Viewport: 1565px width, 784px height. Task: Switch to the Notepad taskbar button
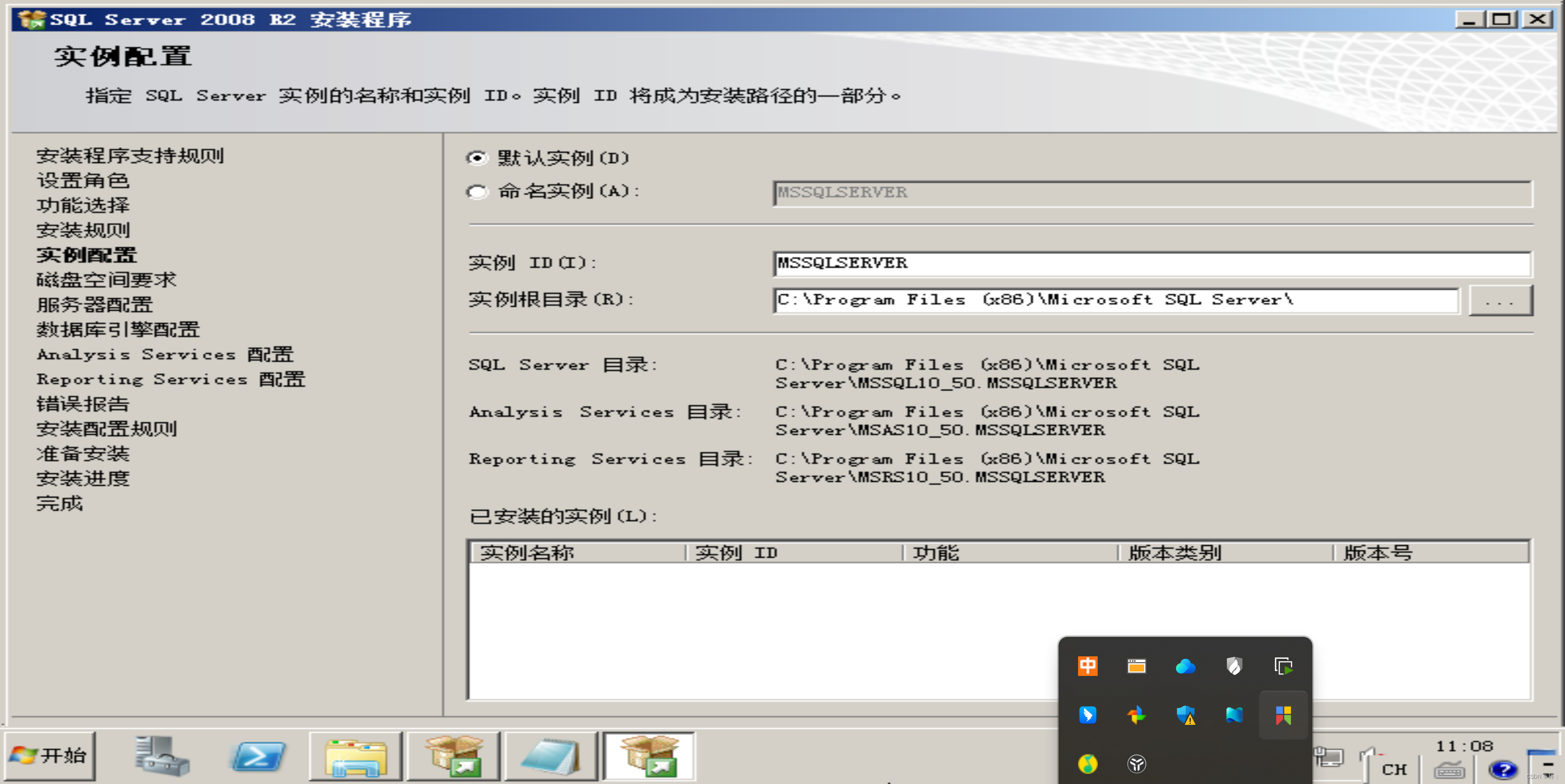[x=551, y=756]
